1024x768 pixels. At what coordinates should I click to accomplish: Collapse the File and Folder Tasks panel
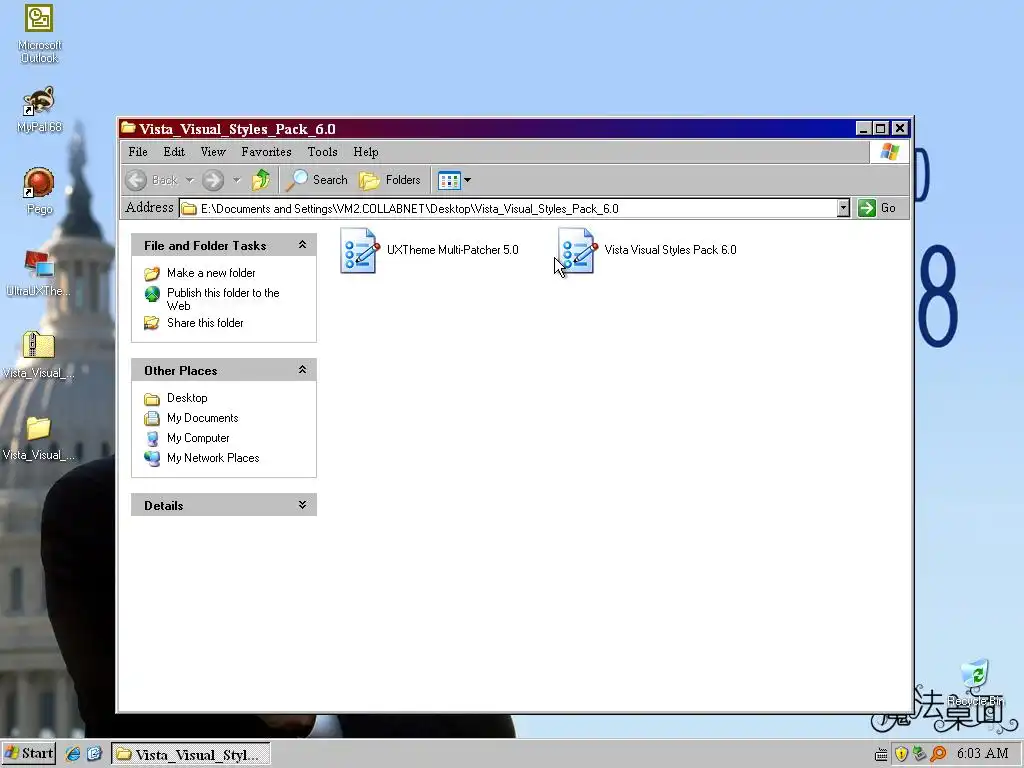click(x=302, y=245)
